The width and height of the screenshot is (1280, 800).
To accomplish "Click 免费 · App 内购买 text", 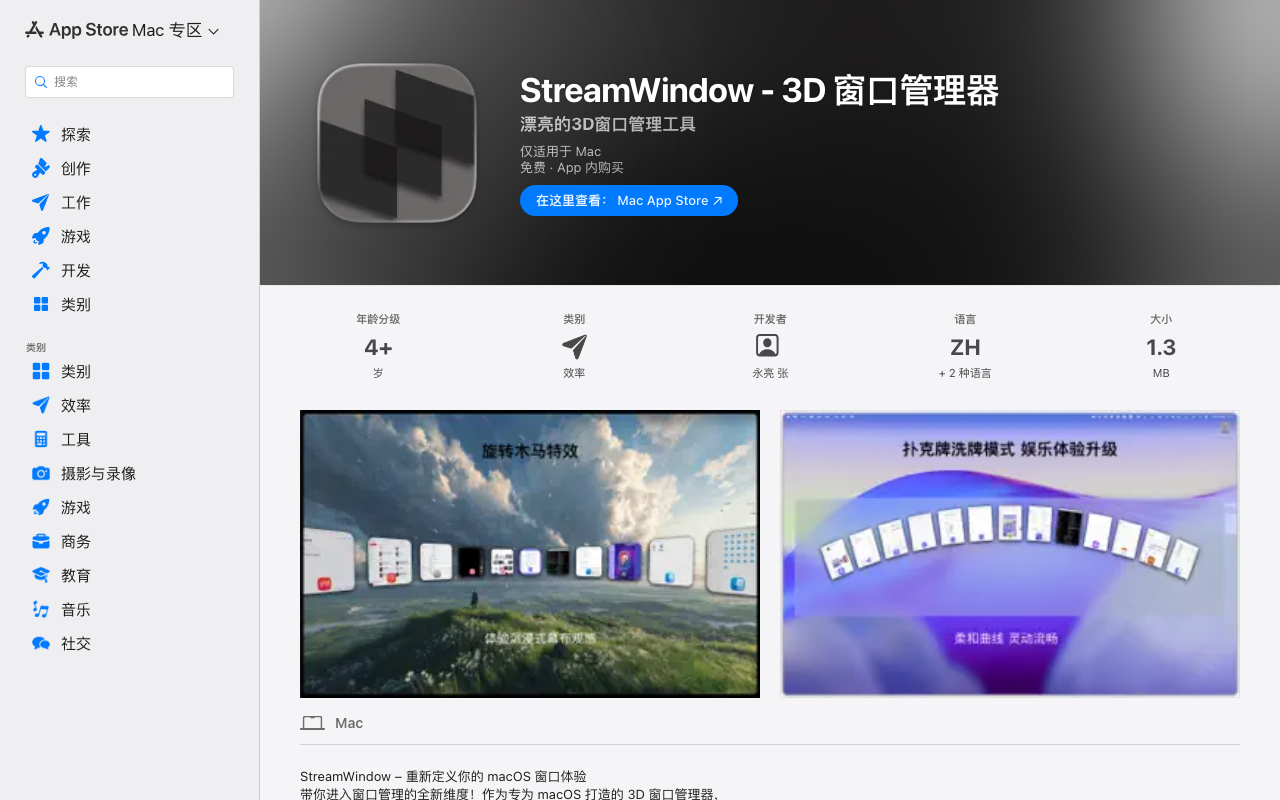I will coord(571,167).
